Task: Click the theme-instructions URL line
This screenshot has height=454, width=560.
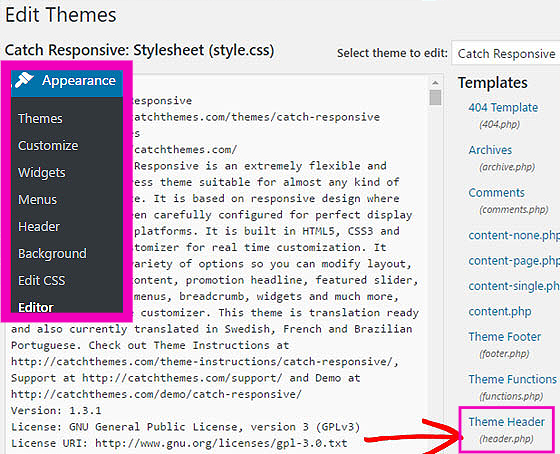Action: (205, 362)
